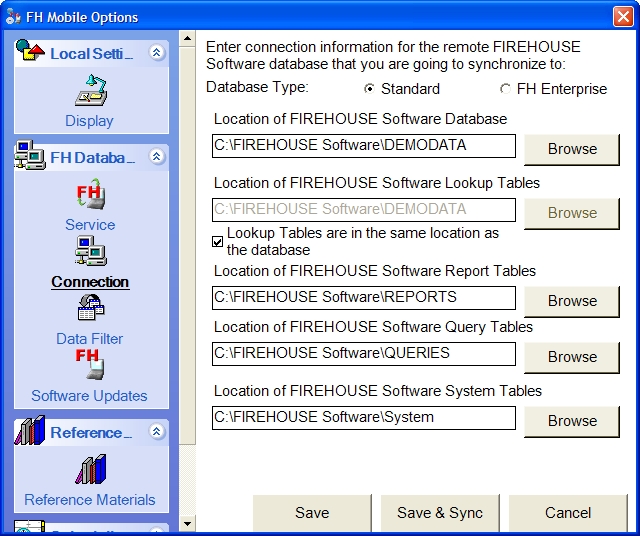Click the FH Database group header icon

(29, 155)
